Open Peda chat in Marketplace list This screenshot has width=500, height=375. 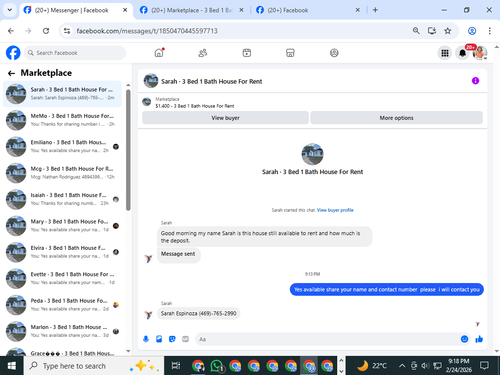pos(62,304)
